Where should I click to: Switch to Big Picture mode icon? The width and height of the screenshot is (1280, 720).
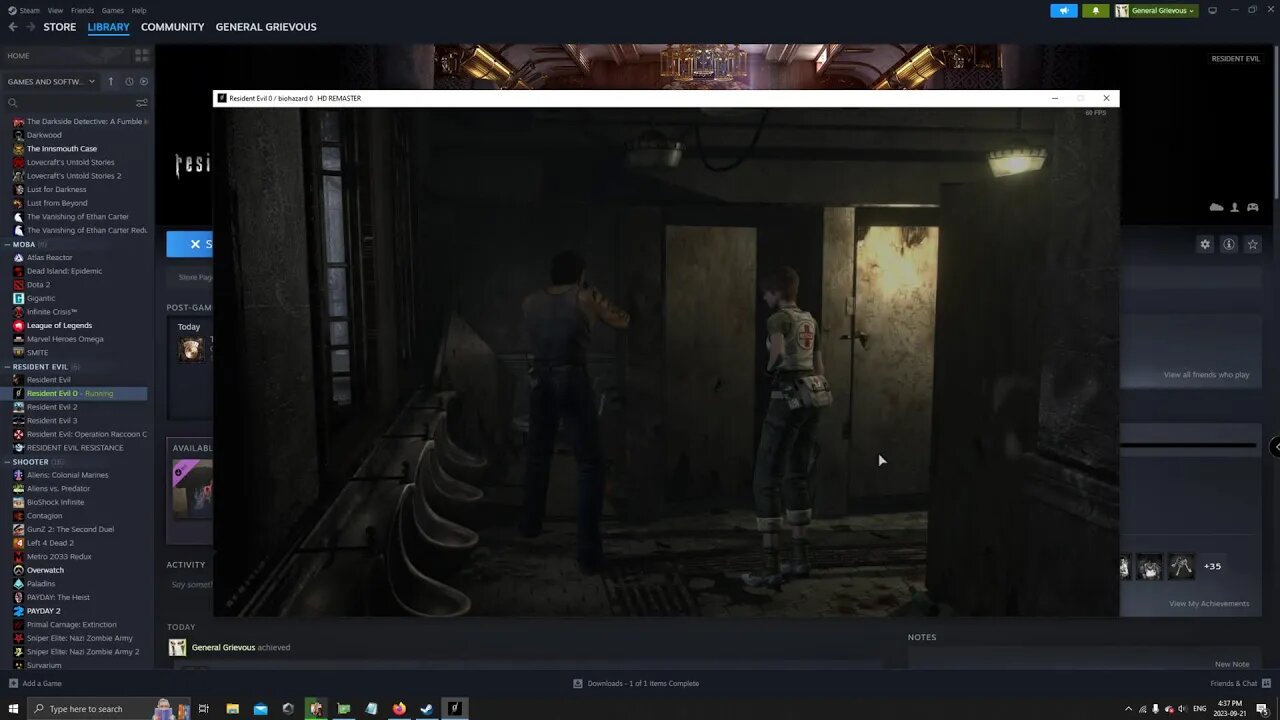pyautogui.click(x=1212, y=10)
